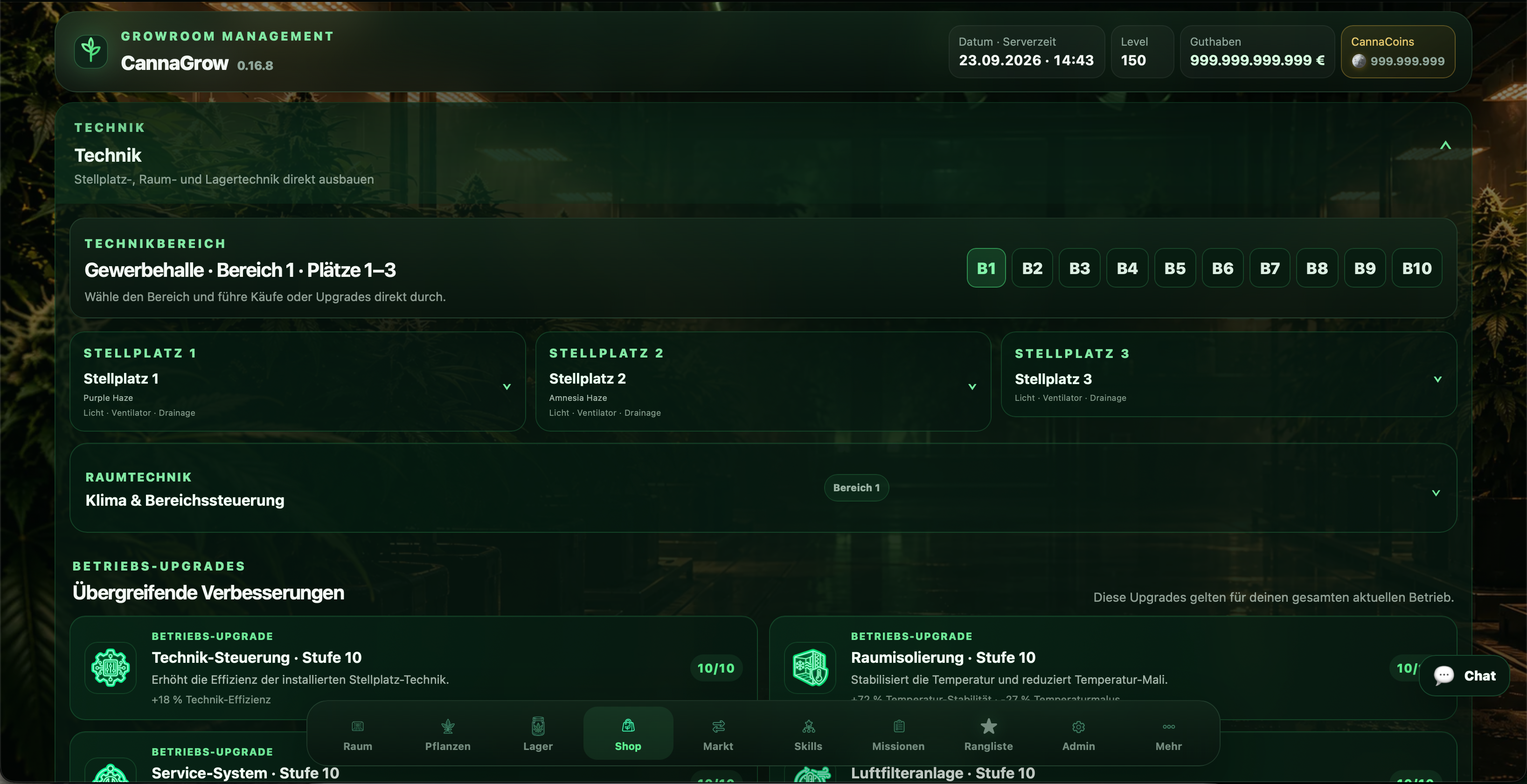Click the version number 0.16.8
Image resolution: width=1527 pixels, height=784 pixels.
coord(255,65)
